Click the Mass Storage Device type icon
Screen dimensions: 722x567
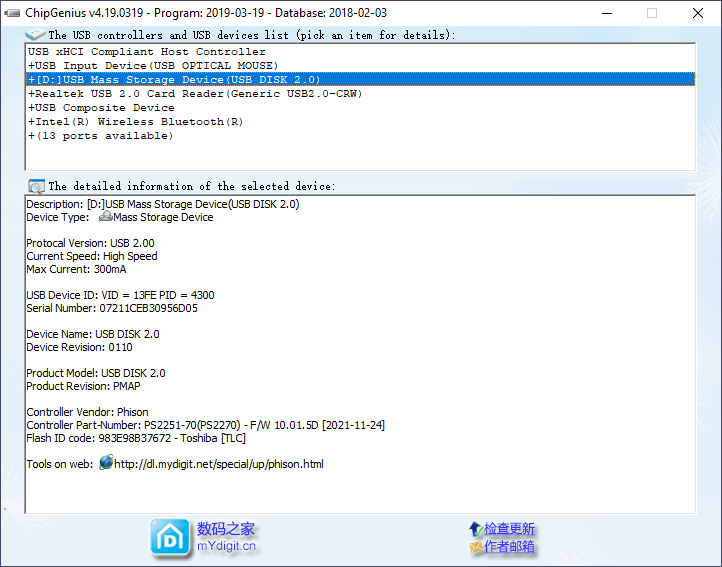(105, 216)
